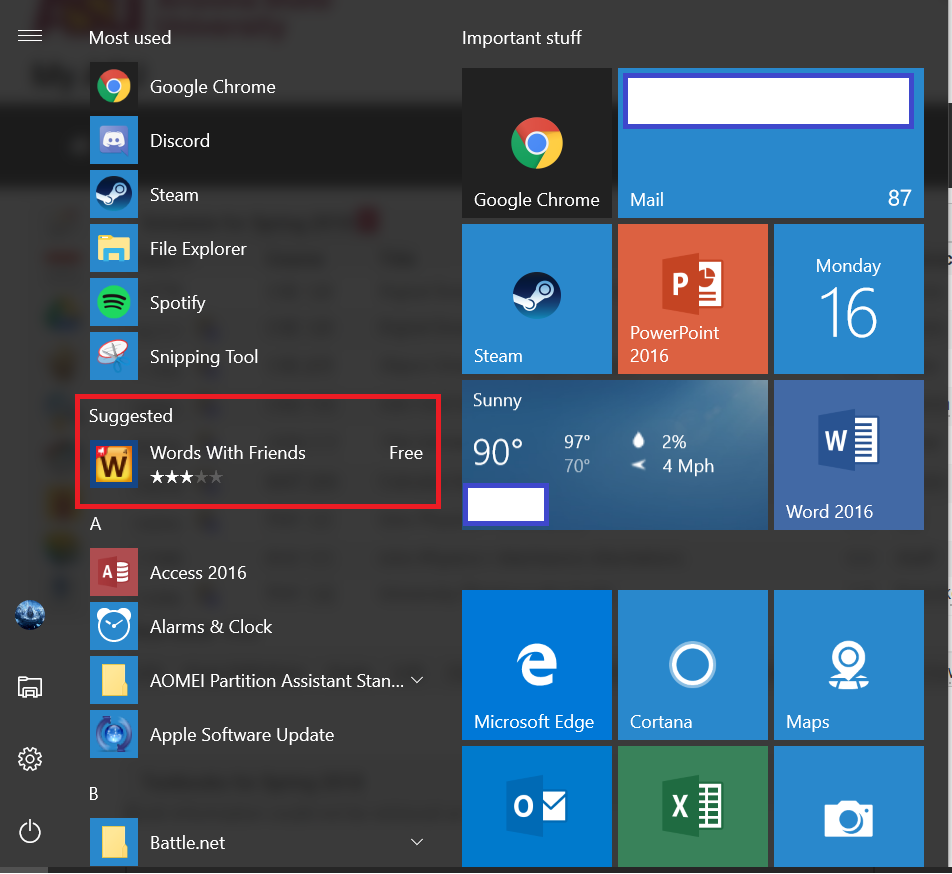Screen dimensions: 952x874
Task: Open the PowerPoint 2016 tile
Action: 692,298
